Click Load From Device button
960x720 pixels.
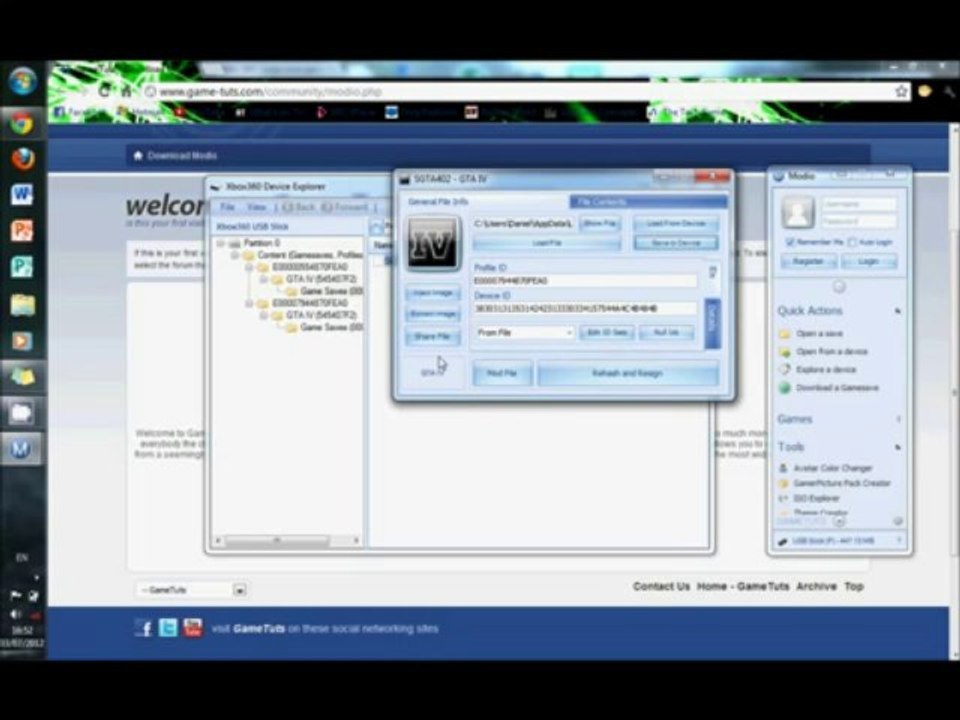point(676,223)
